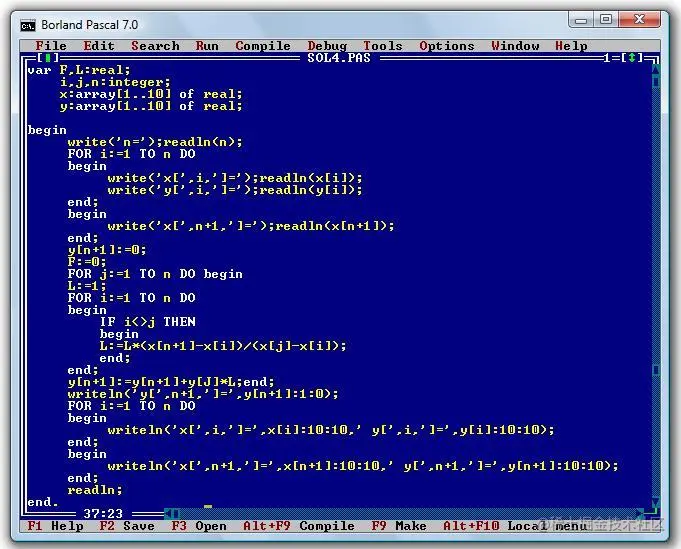Click the vertical scrollbar down arrow
The width and height of the screenshot is (681, 549).
click(656, 502)
